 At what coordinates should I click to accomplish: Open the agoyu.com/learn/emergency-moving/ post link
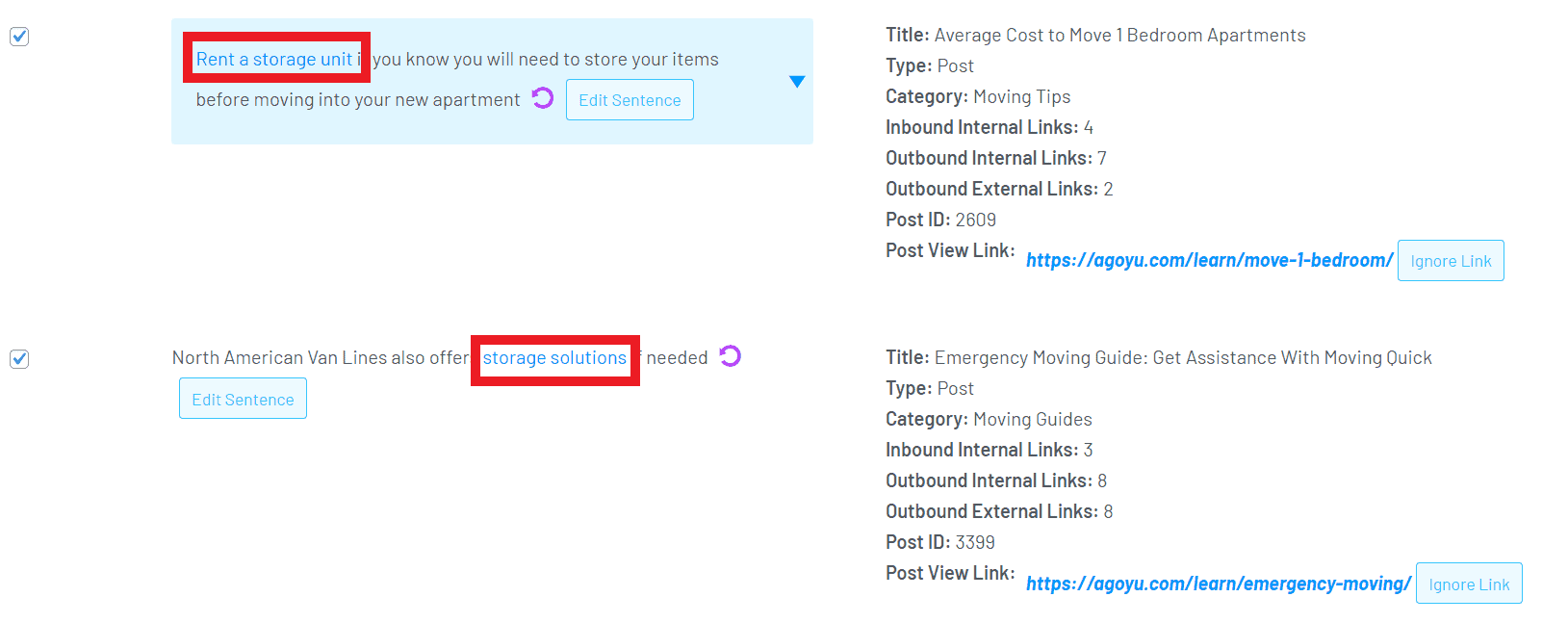[x=1218, y=584]
